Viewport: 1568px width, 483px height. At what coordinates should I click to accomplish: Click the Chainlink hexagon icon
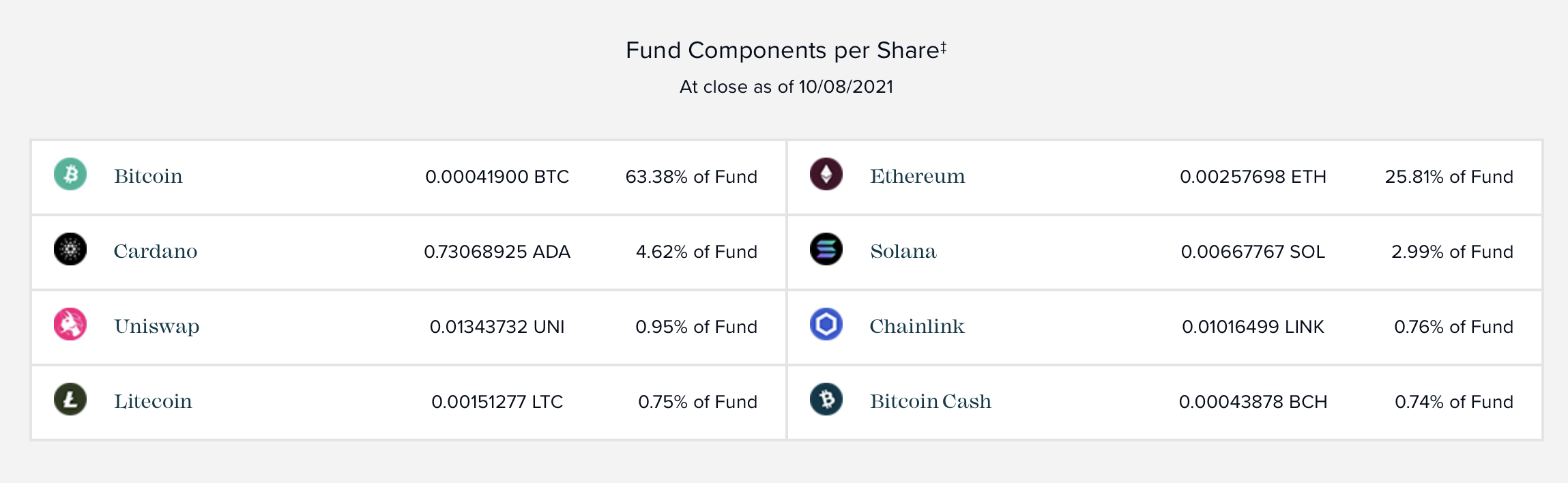[x=826, y=325]
